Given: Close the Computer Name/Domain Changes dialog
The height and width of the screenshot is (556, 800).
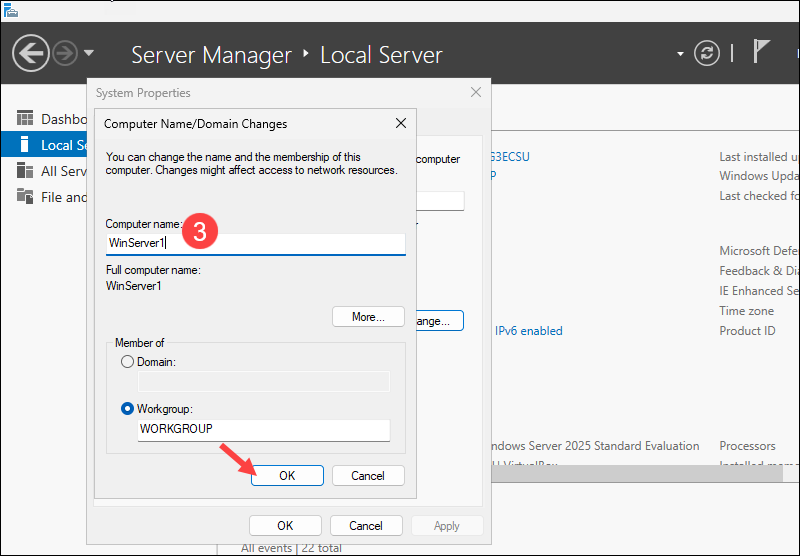Looking at the screenshot, I should click(401, 124).
